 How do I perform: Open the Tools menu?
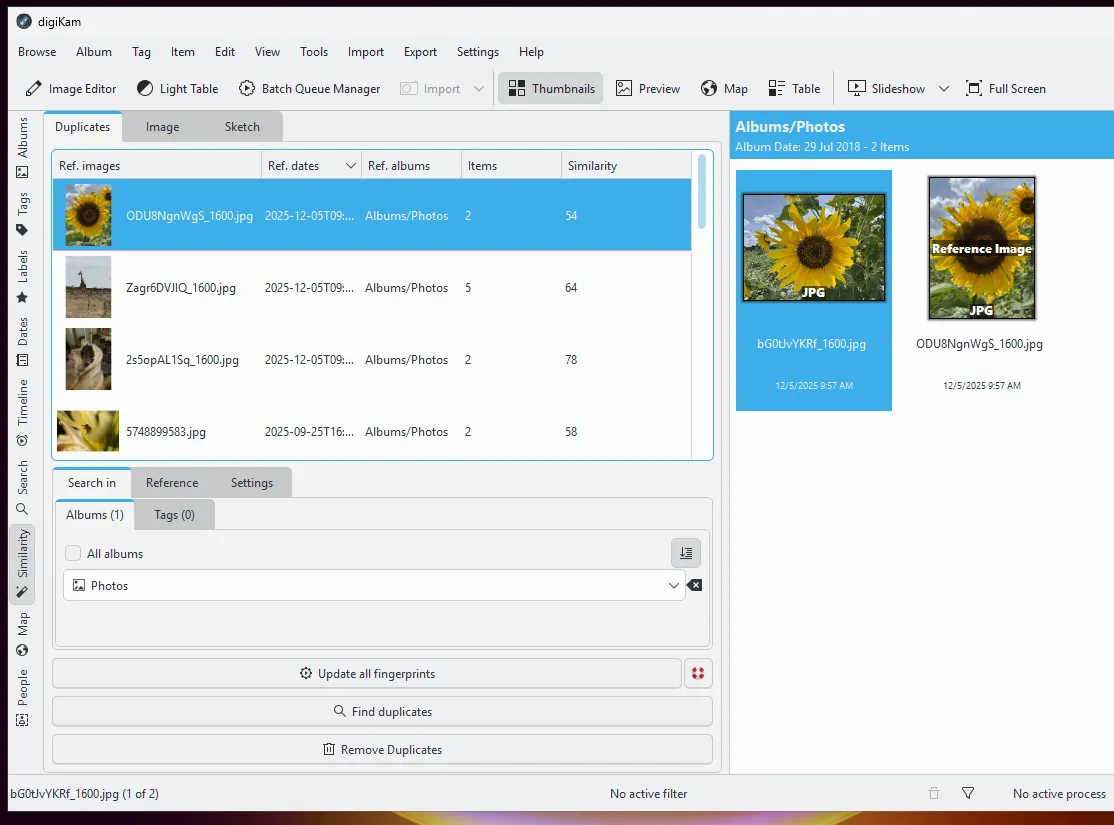point(314,52)
